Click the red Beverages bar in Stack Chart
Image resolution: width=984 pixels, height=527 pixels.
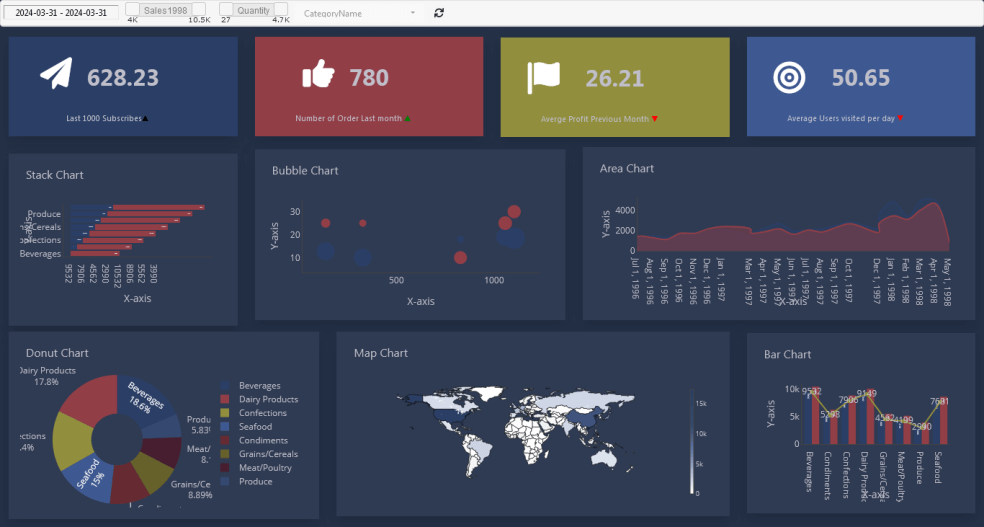click(x=95, y=253)
